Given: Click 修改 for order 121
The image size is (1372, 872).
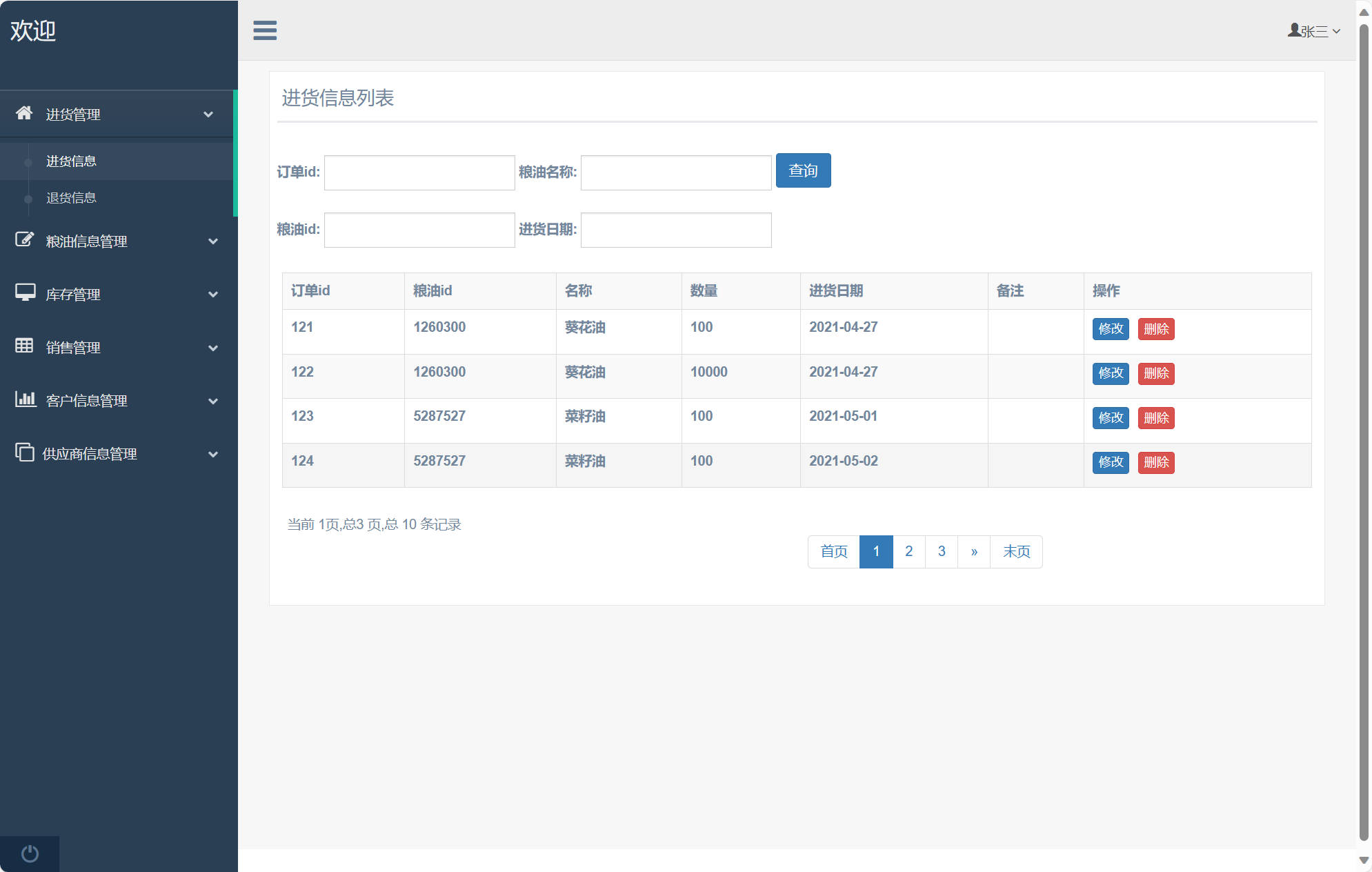Looking at the screenshot, I should tap(1110, 329).
